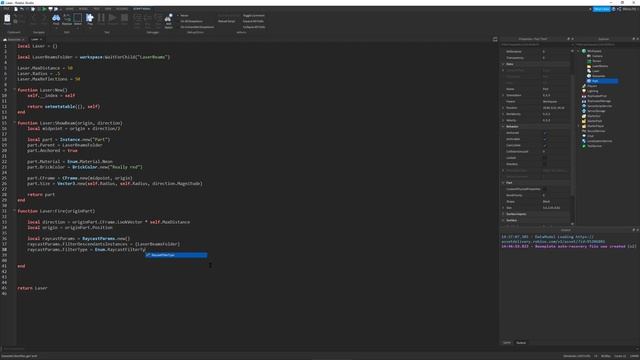The width and height of the screenshot is (640, 360).
Task: Click the Resume button in the Test group
Action: (113, 18)
